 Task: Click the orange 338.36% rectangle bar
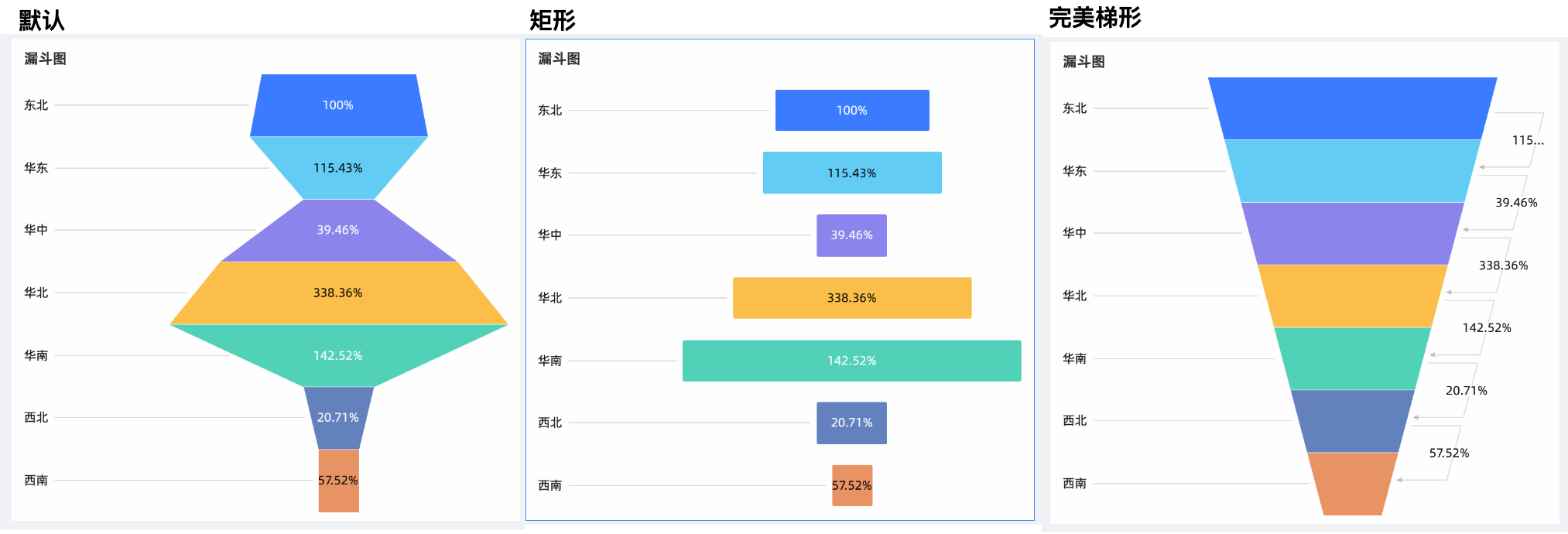tap(852, 298)
